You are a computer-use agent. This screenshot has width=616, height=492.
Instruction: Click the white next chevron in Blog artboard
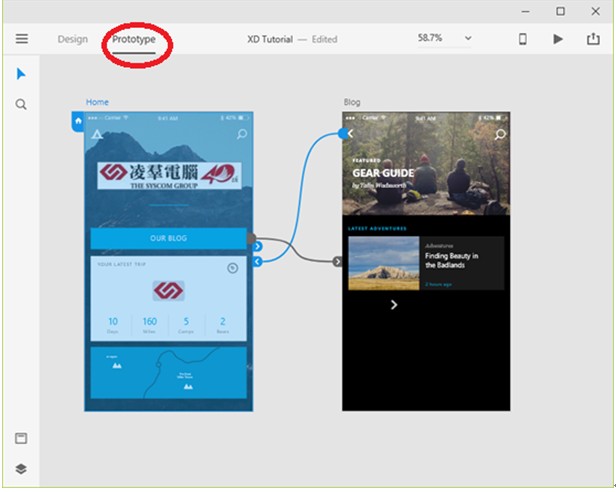click(x=394, y=305)
